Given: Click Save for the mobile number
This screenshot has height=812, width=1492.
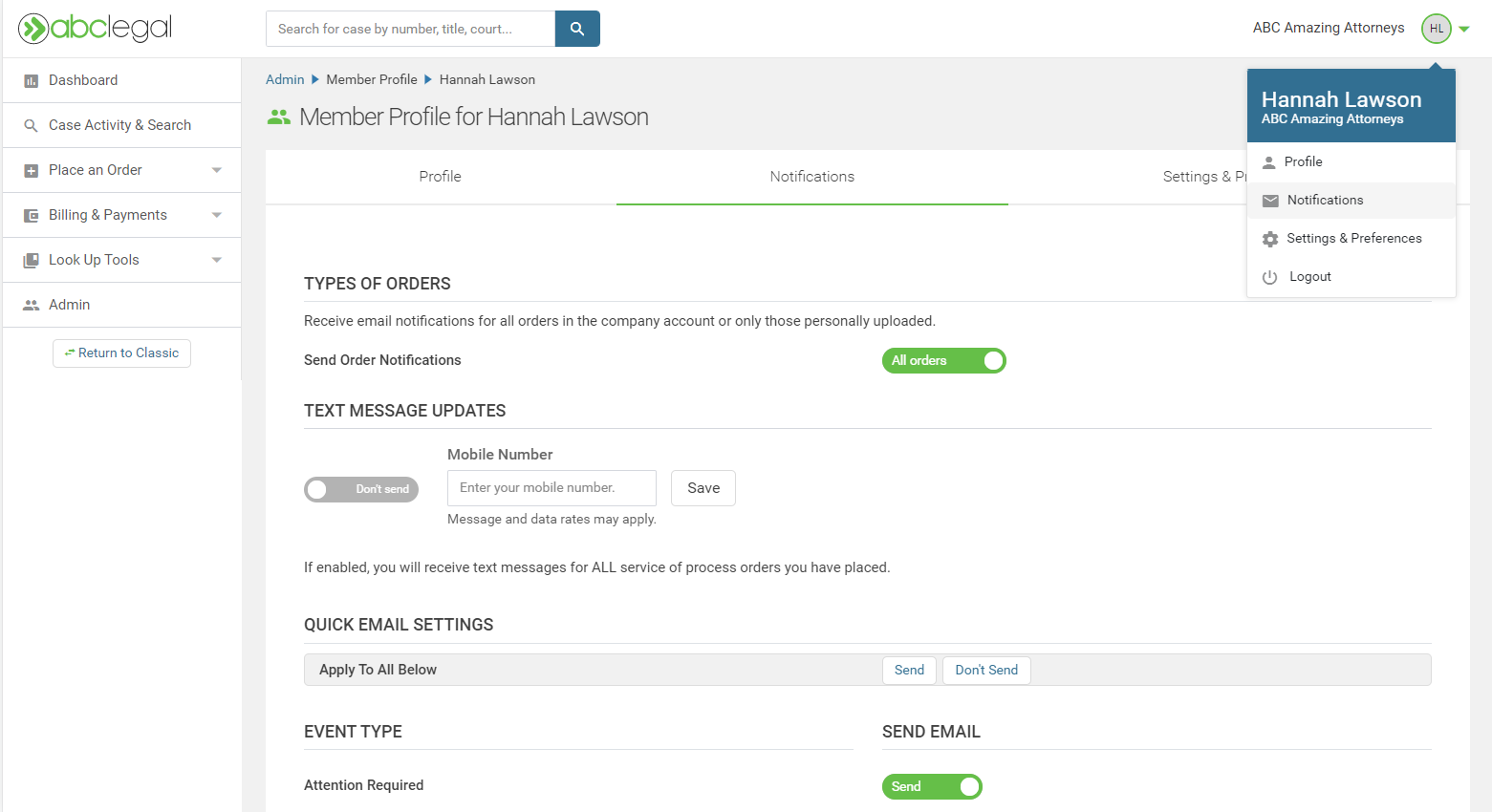Looking at the screenshot, I should tap(703, 488).
